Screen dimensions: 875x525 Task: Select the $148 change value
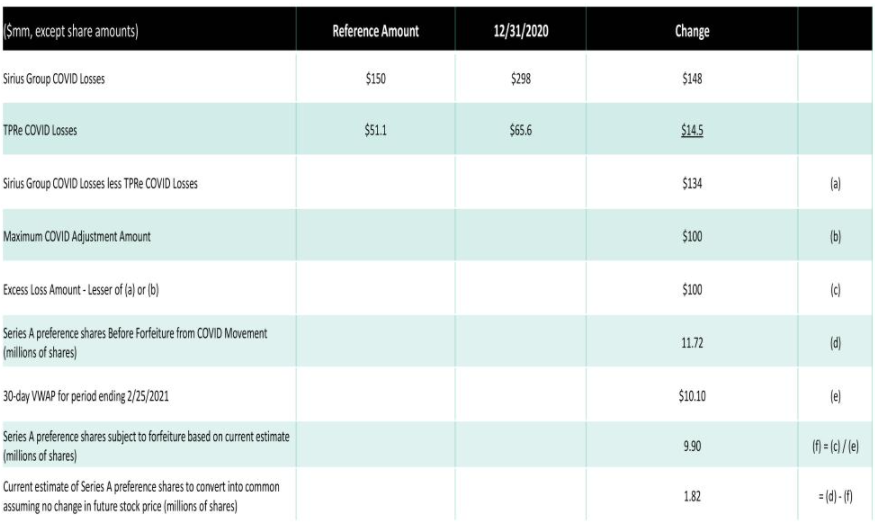pos(692,80)
